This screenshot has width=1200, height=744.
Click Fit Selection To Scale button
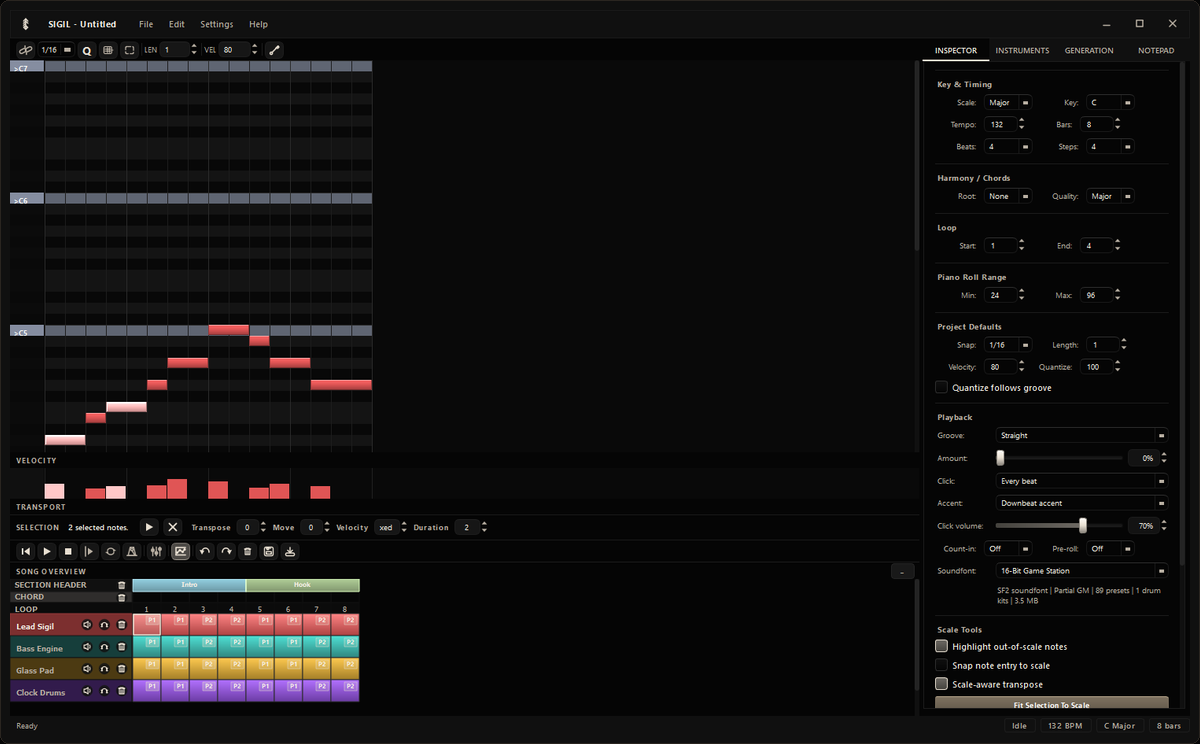click(x=1051, y=704)
